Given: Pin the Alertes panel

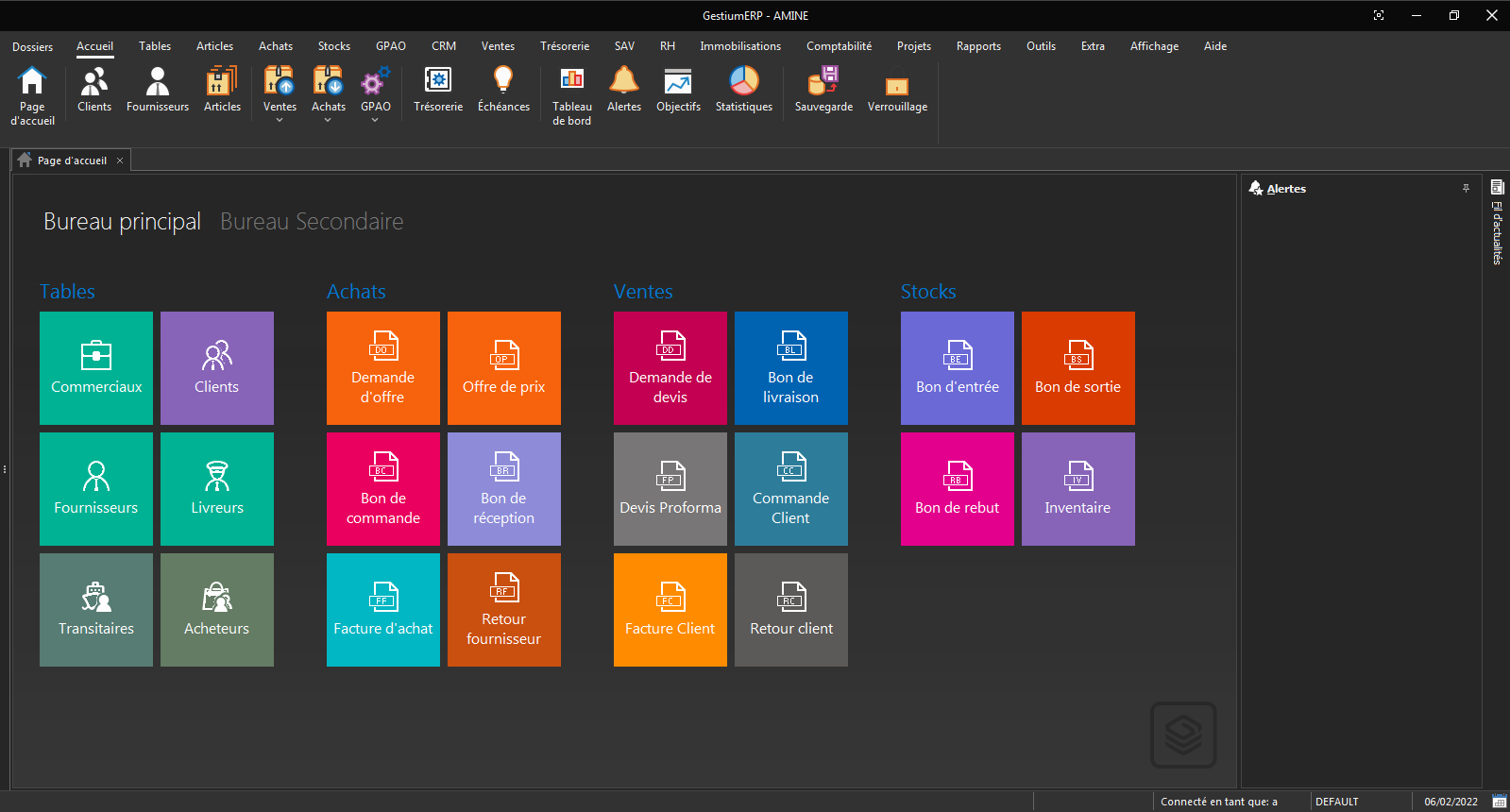Looking at the screenshot, I should pos(1466,189).
